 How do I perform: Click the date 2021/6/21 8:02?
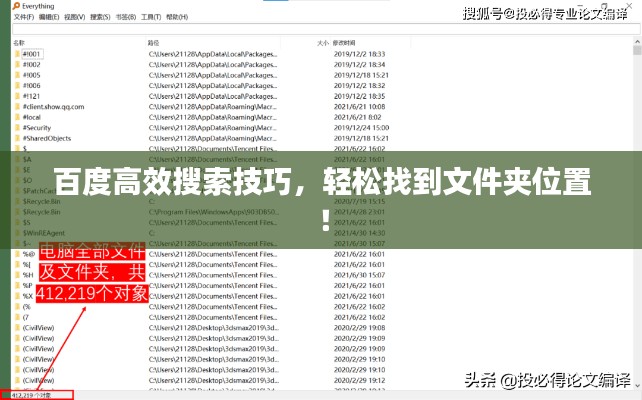(x=357, y=118)
